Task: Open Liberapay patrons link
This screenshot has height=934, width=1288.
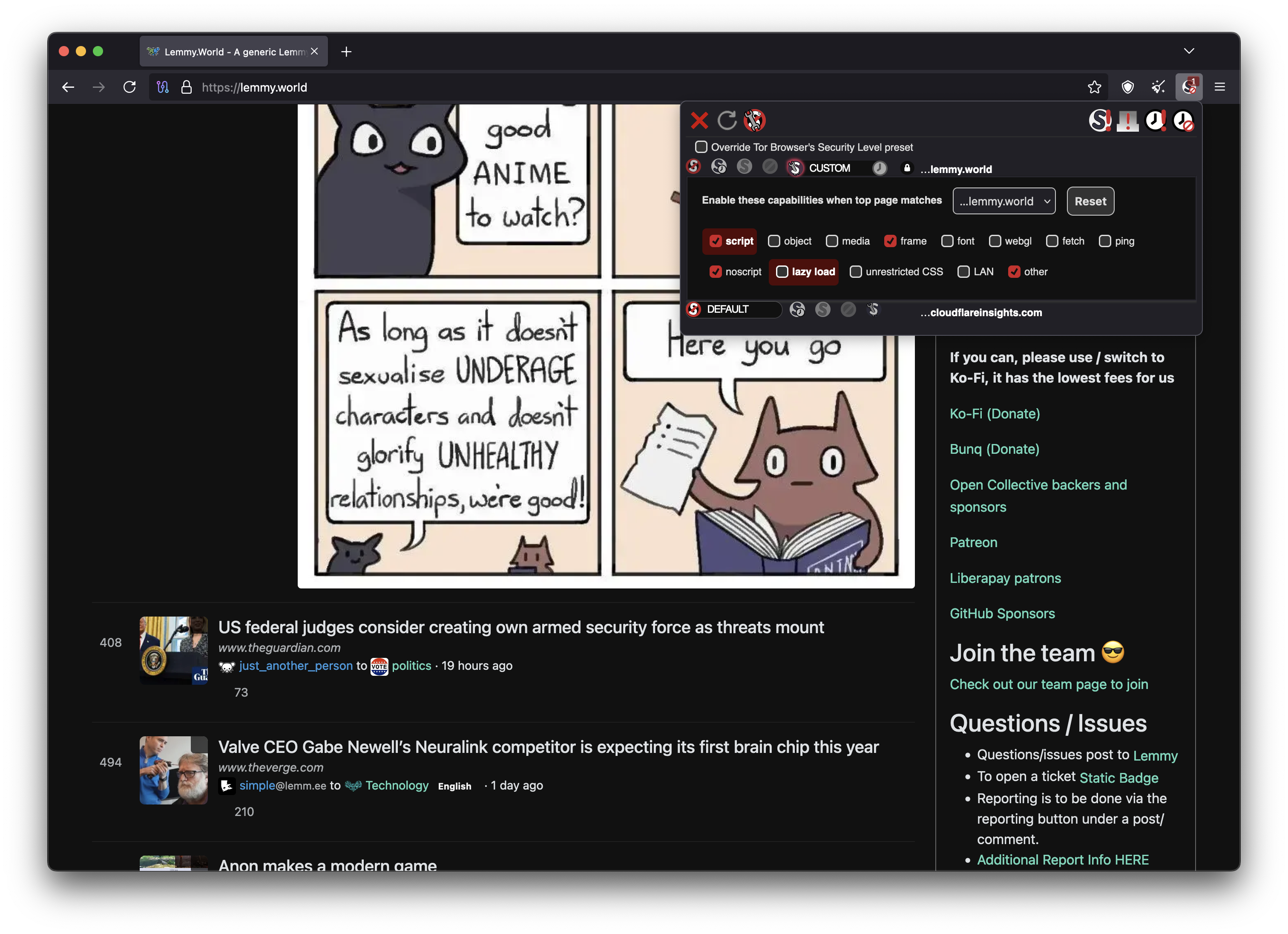Action: (1005, 578)
